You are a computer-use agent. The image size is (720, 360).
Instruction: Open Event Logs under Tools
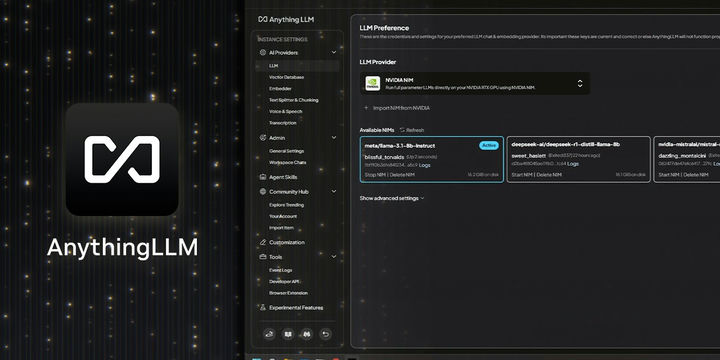pyautogui.click(x=281, y=270)
